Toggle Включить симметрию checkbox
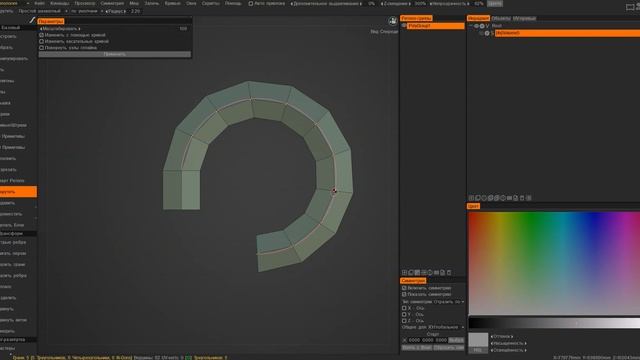The image size is (640, 360). pos(404,288)
